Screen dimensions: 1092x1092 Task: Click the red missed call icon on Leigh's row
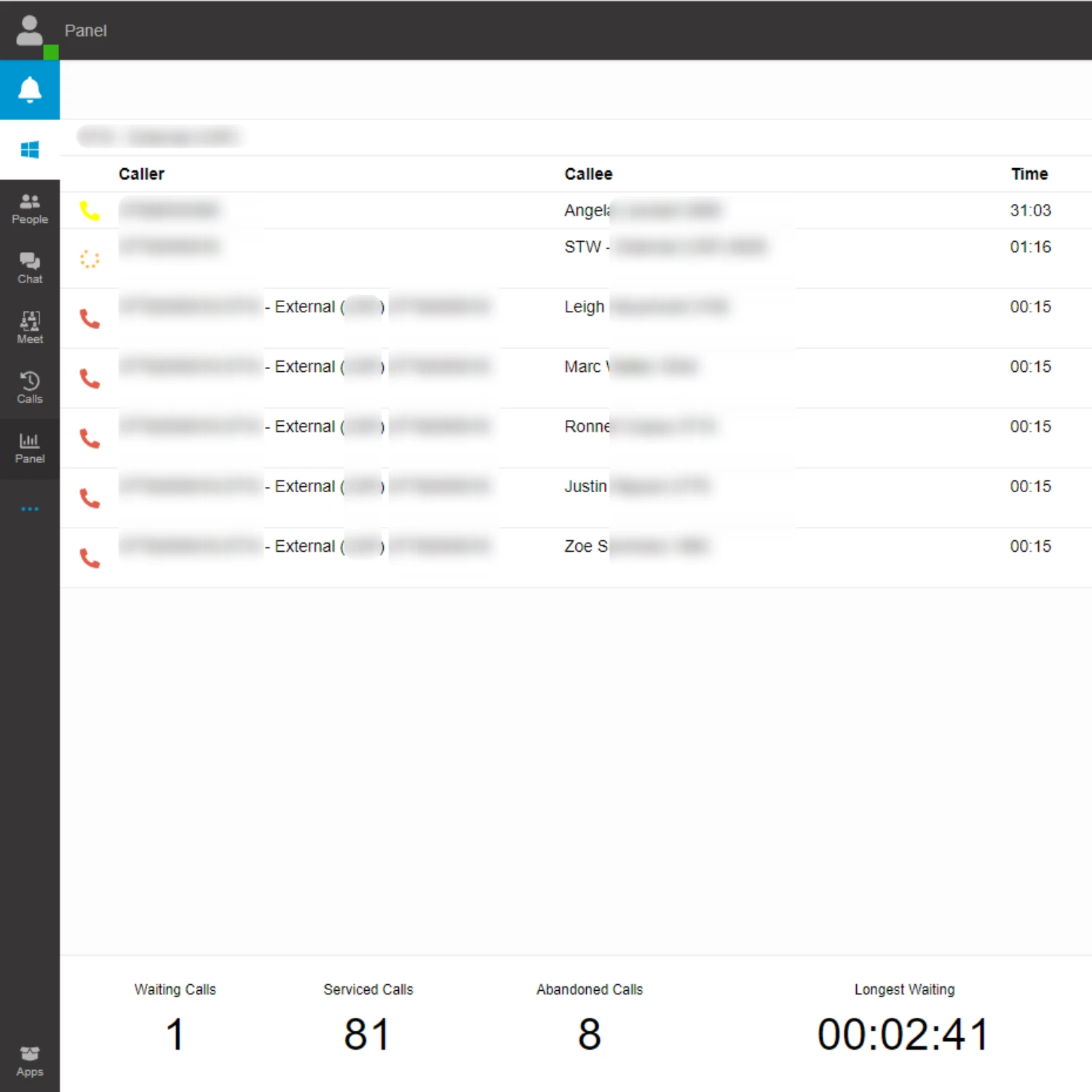pos(90,318)
